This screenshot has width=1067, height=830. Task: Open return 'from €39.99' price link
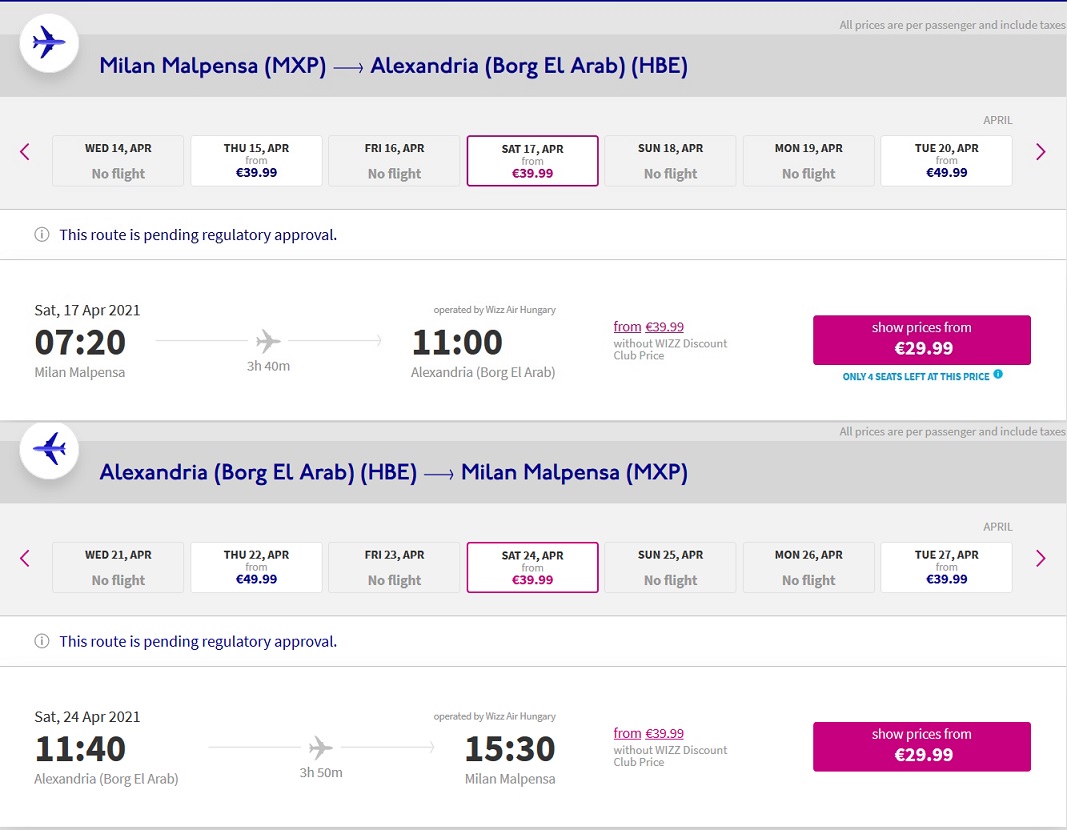coord(649,733)
